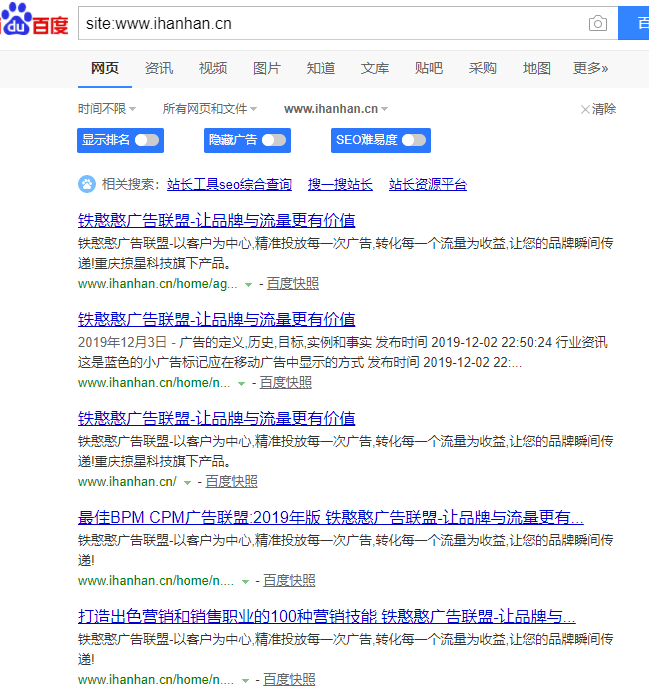Open the 更多» tab menu

click(590, 68)
